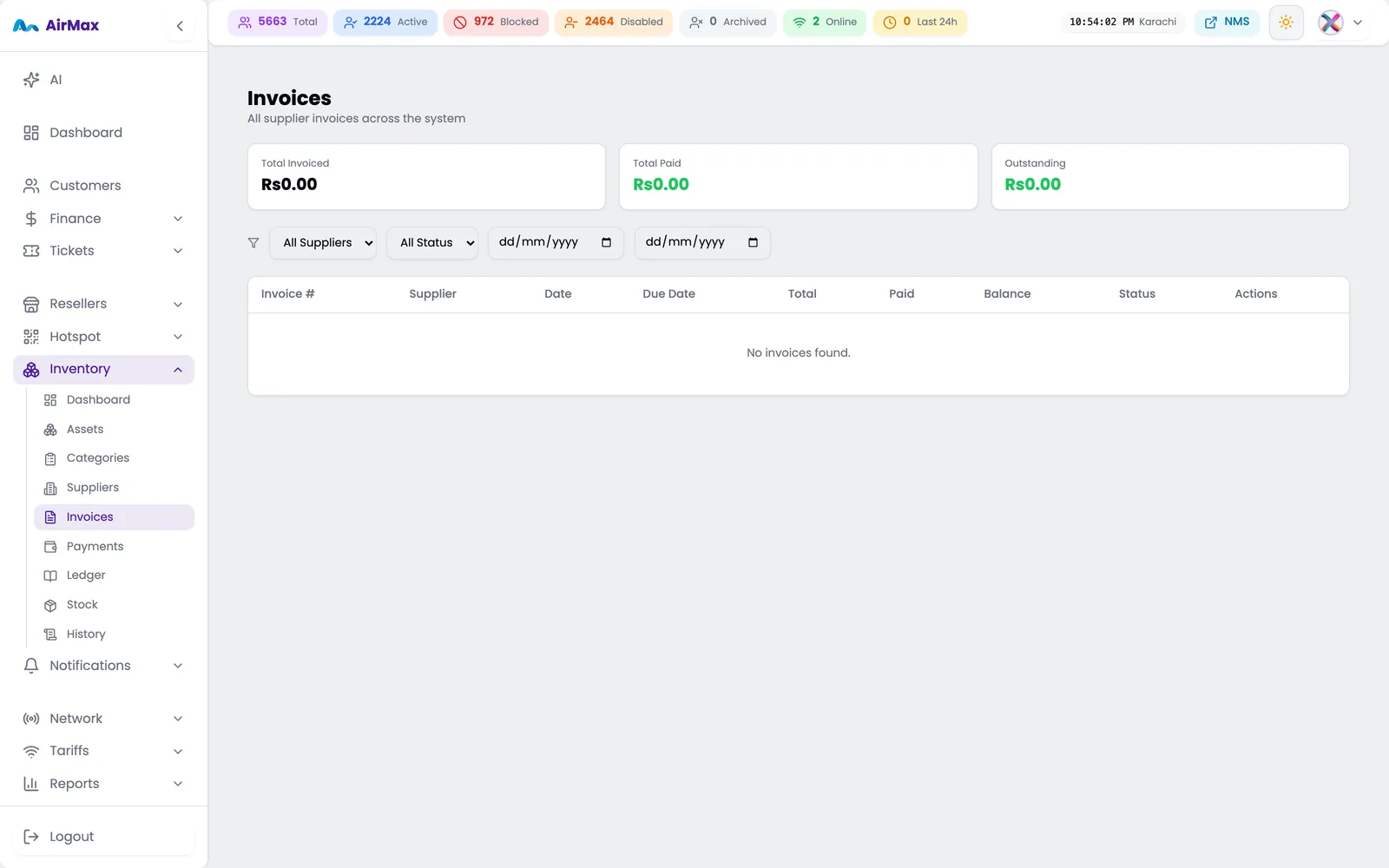Go to the Payments page
Image resolution: width=1389 pixels, height=868 pixels.
click(114, 547)
